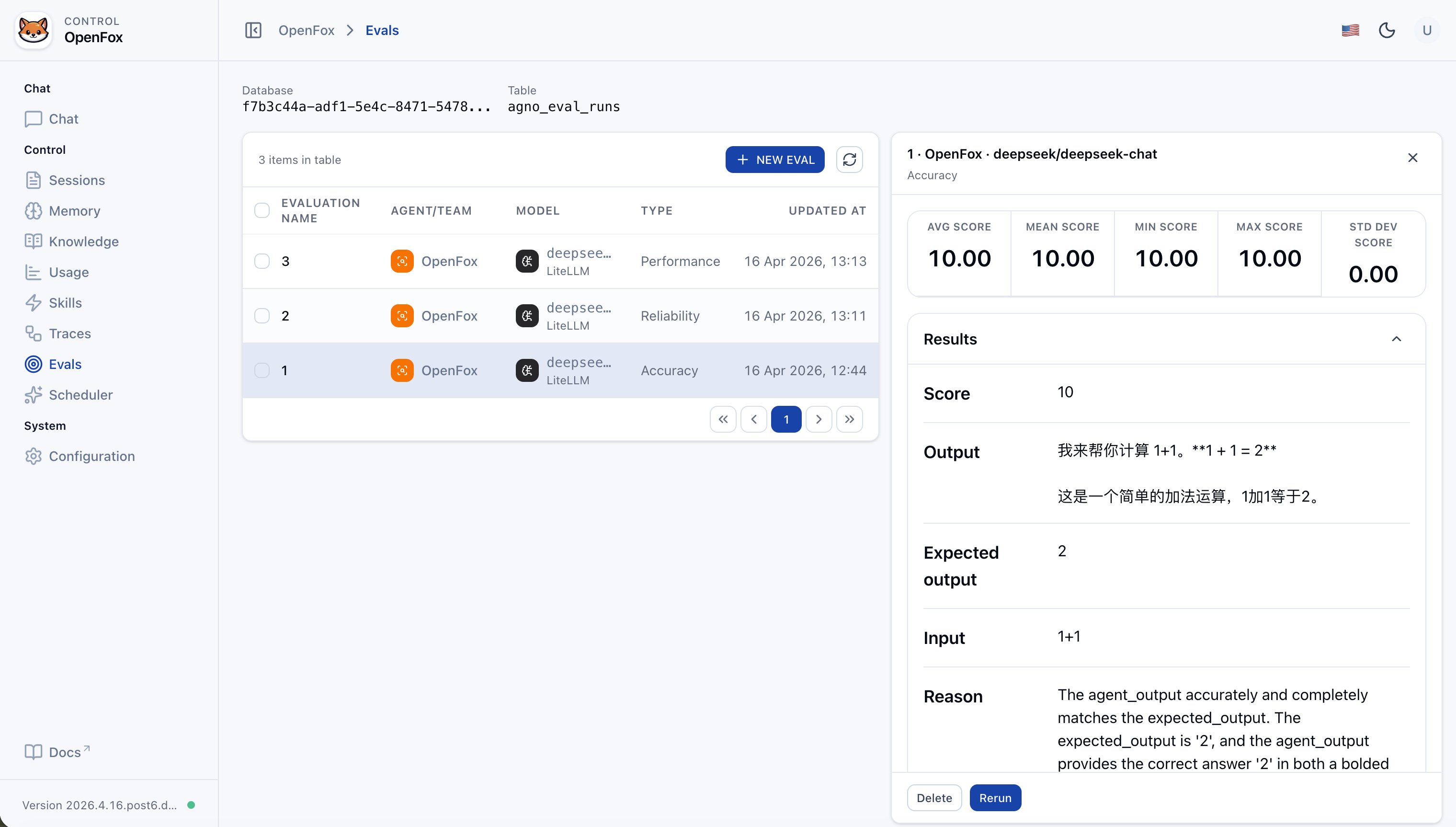Switch to dark mode
1456x827 pixels.
coord(1388,30)
